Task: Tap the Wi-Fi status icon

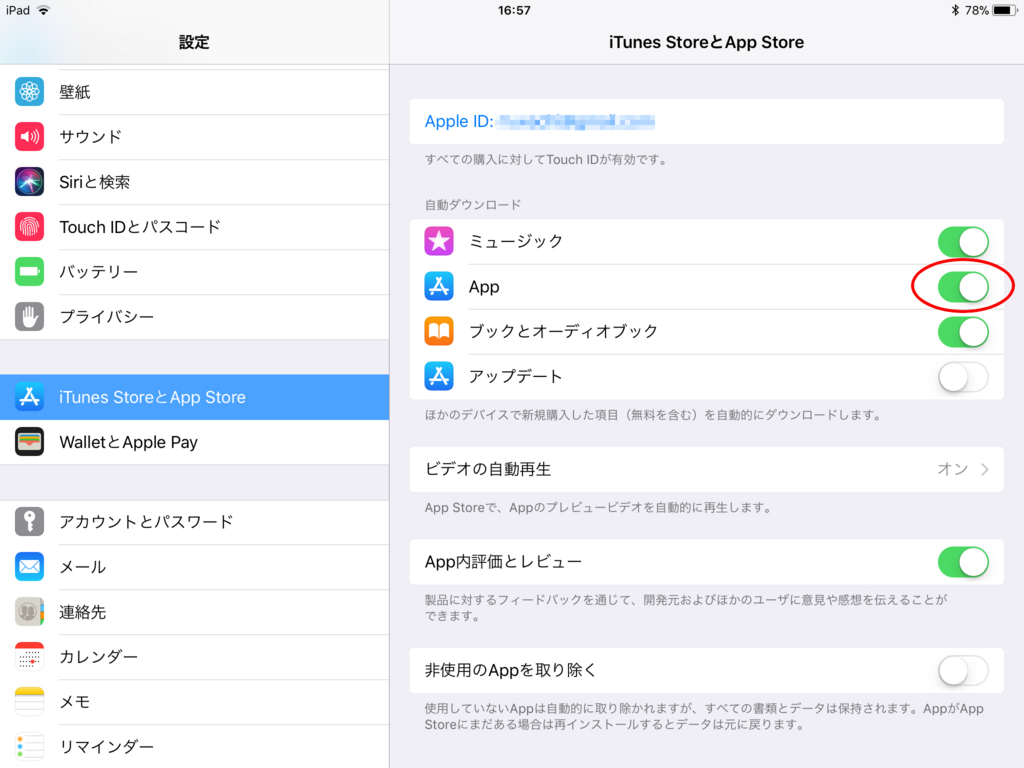Action: (x=44, y=10)
